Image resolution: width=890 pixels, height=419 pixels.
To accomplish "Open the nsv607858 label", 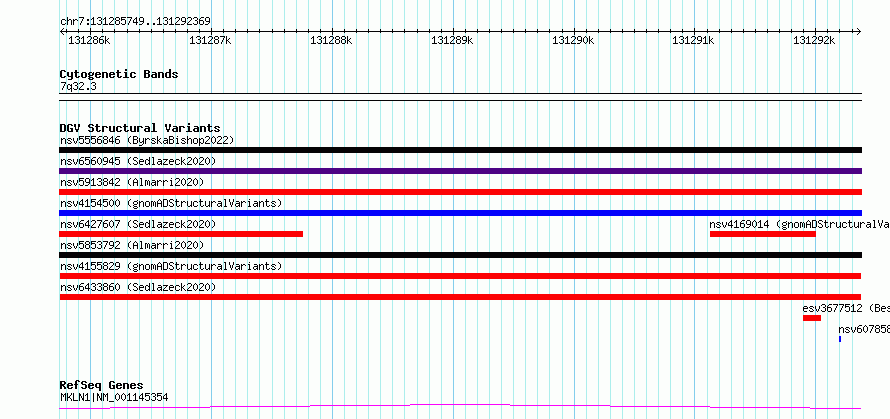I will pos(864,329).
